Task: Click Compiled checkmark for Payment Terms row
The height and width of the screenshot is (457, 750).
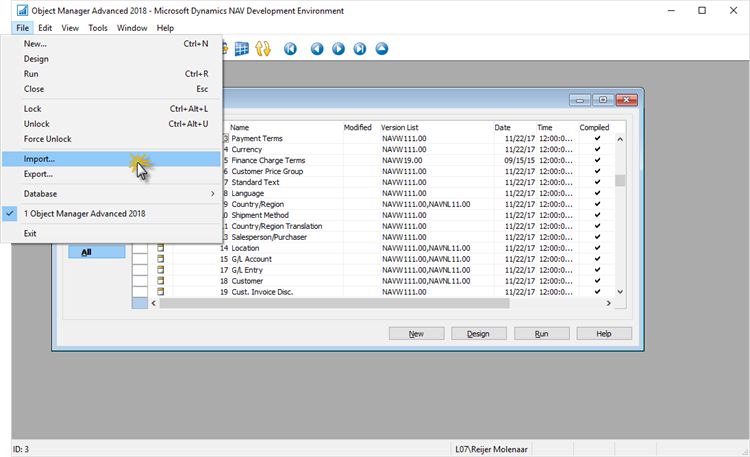Action: pyautogui.click(x=597, y=138)
